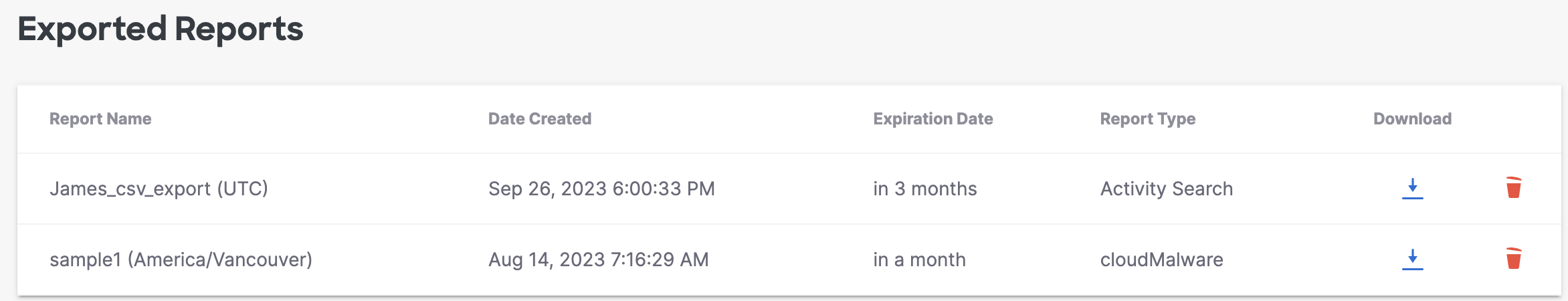Click the Report Name column header
Image resolution: width=1568 pixels, height=301 pixels.
[x=100, y=119]
